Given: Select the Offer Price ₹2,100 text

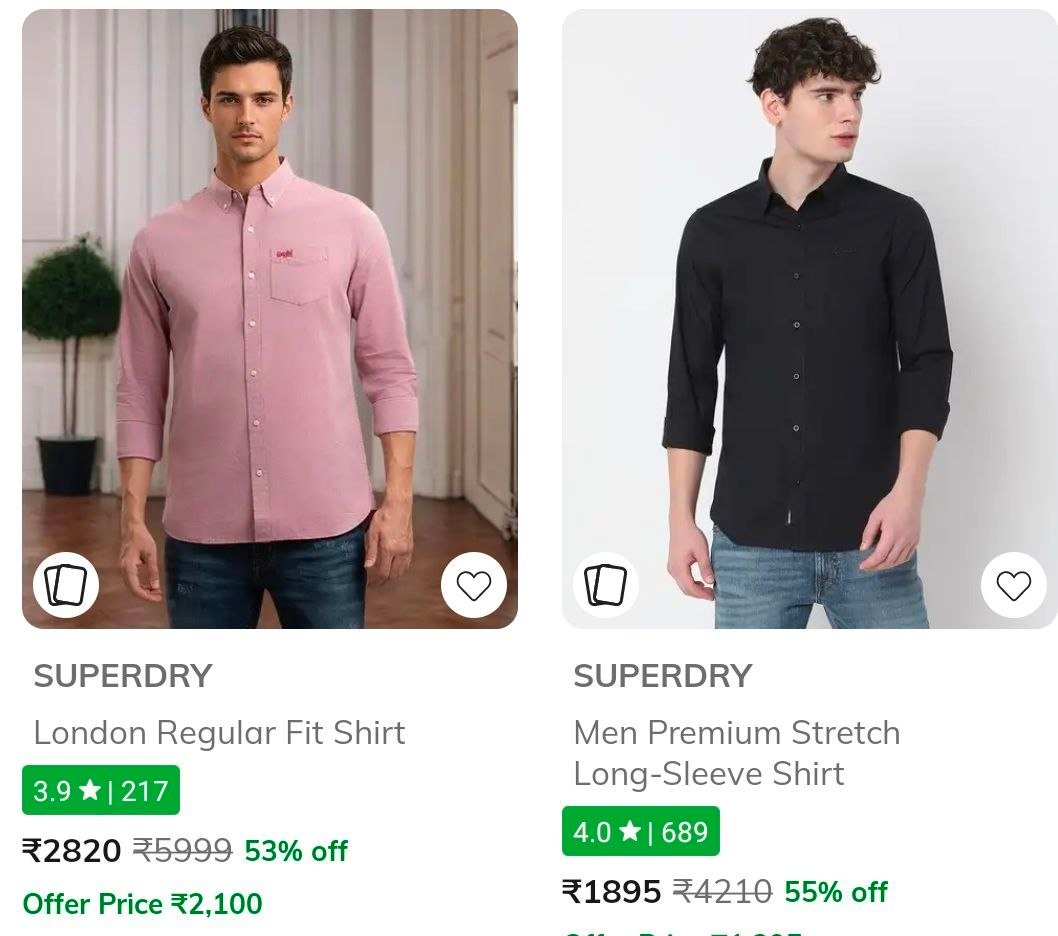Looking at the screenshot, I should [142, 904].
